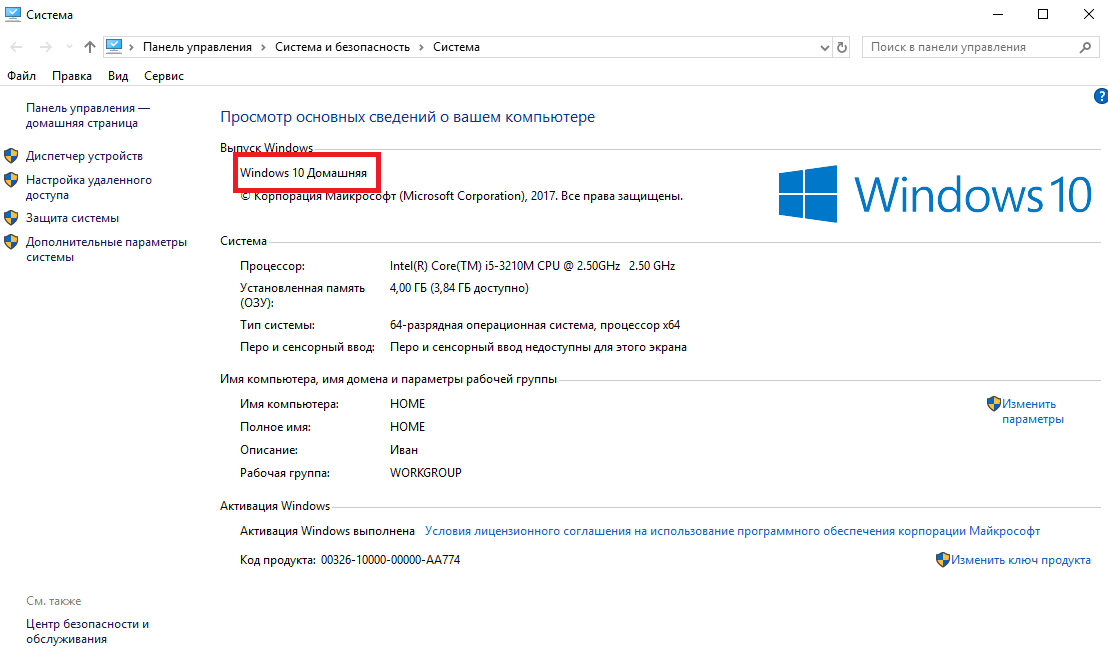Click shield icon beside Диспетчер устройств
Screen dimensions: 1108x664
[x=11, y=155]
